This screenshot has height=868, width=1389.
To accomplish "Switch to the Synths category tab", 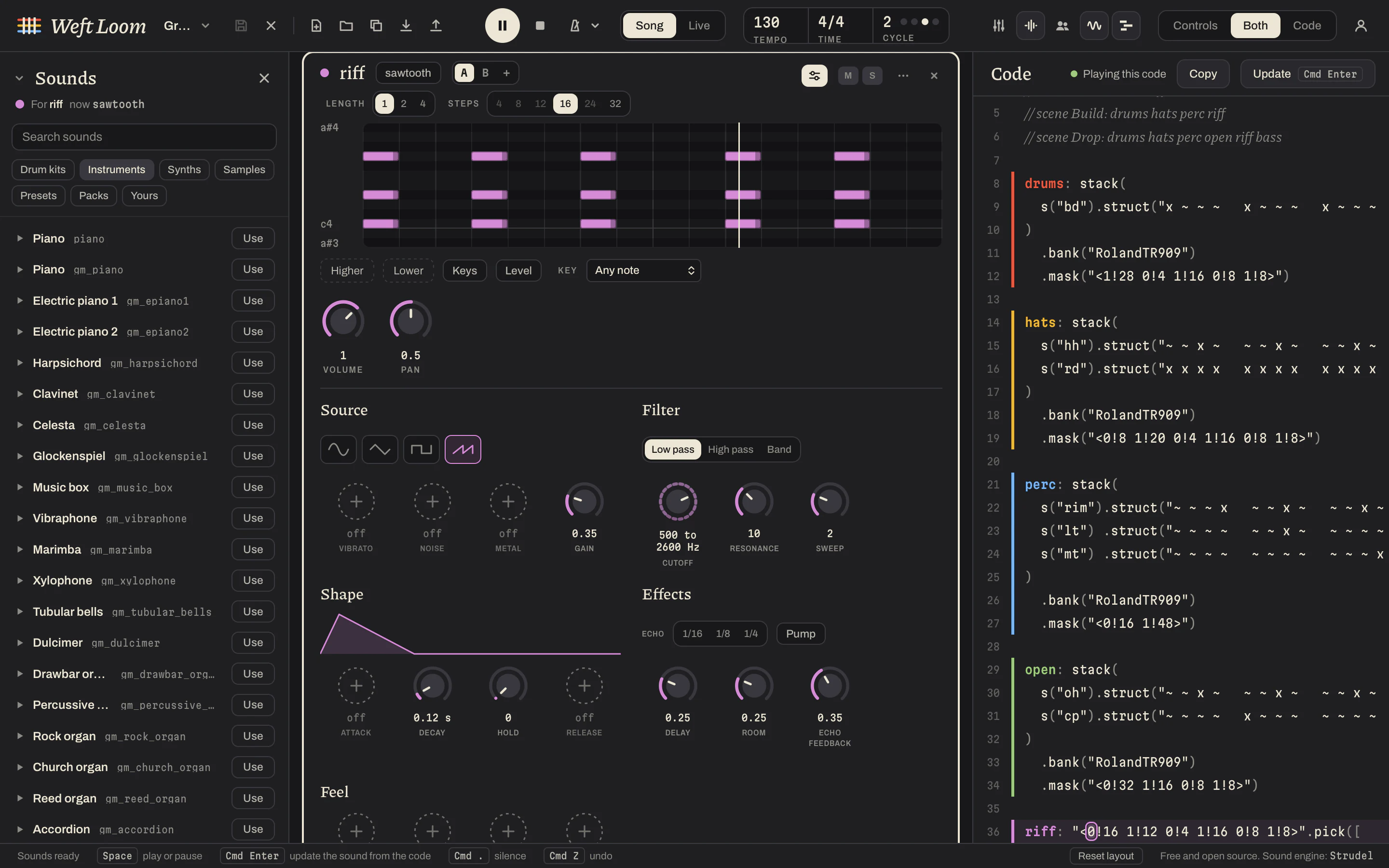I will [184, 169].
